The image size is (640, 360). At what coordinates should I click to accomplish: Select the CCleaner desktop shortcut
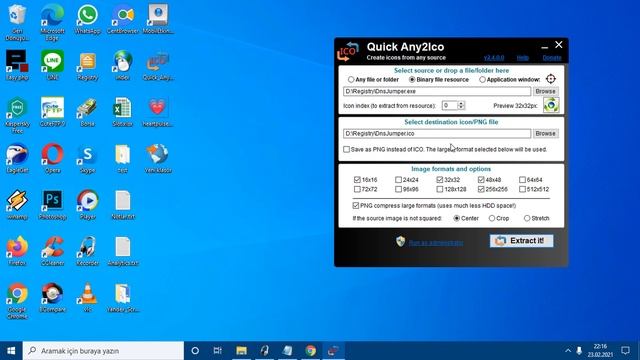pyautogui.click(x=52, y=251)
